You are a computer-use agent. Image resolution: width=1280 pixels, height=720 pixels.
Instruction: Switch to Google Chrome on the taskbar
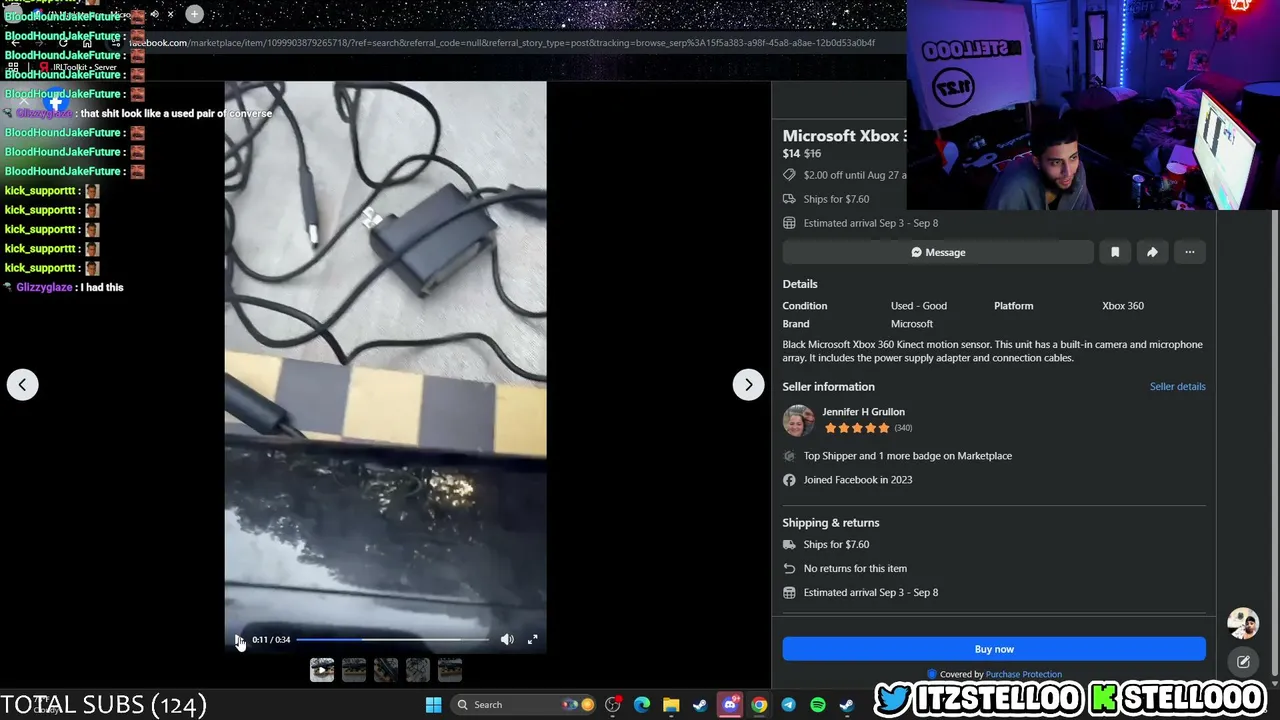pyautogui.click(x=759, y=705)
